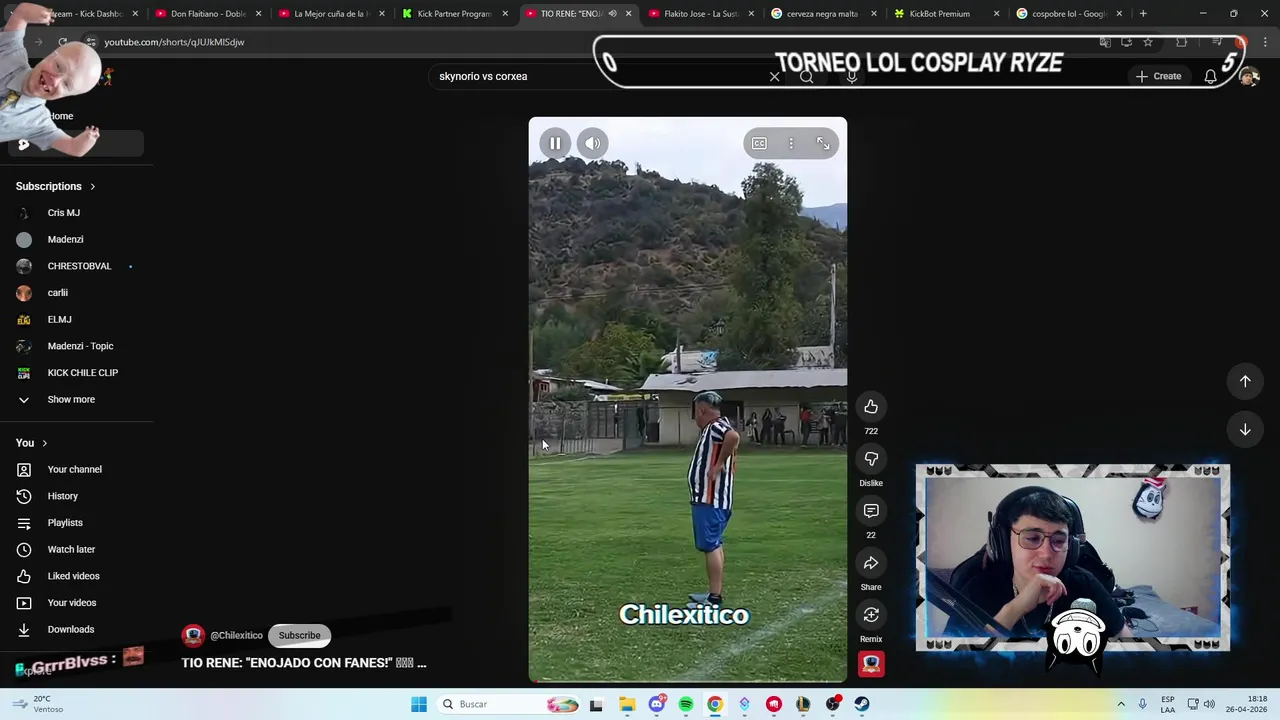Open the Shorts player more options menu
This screenshot has height=720, width=1280.
(791, 143)
